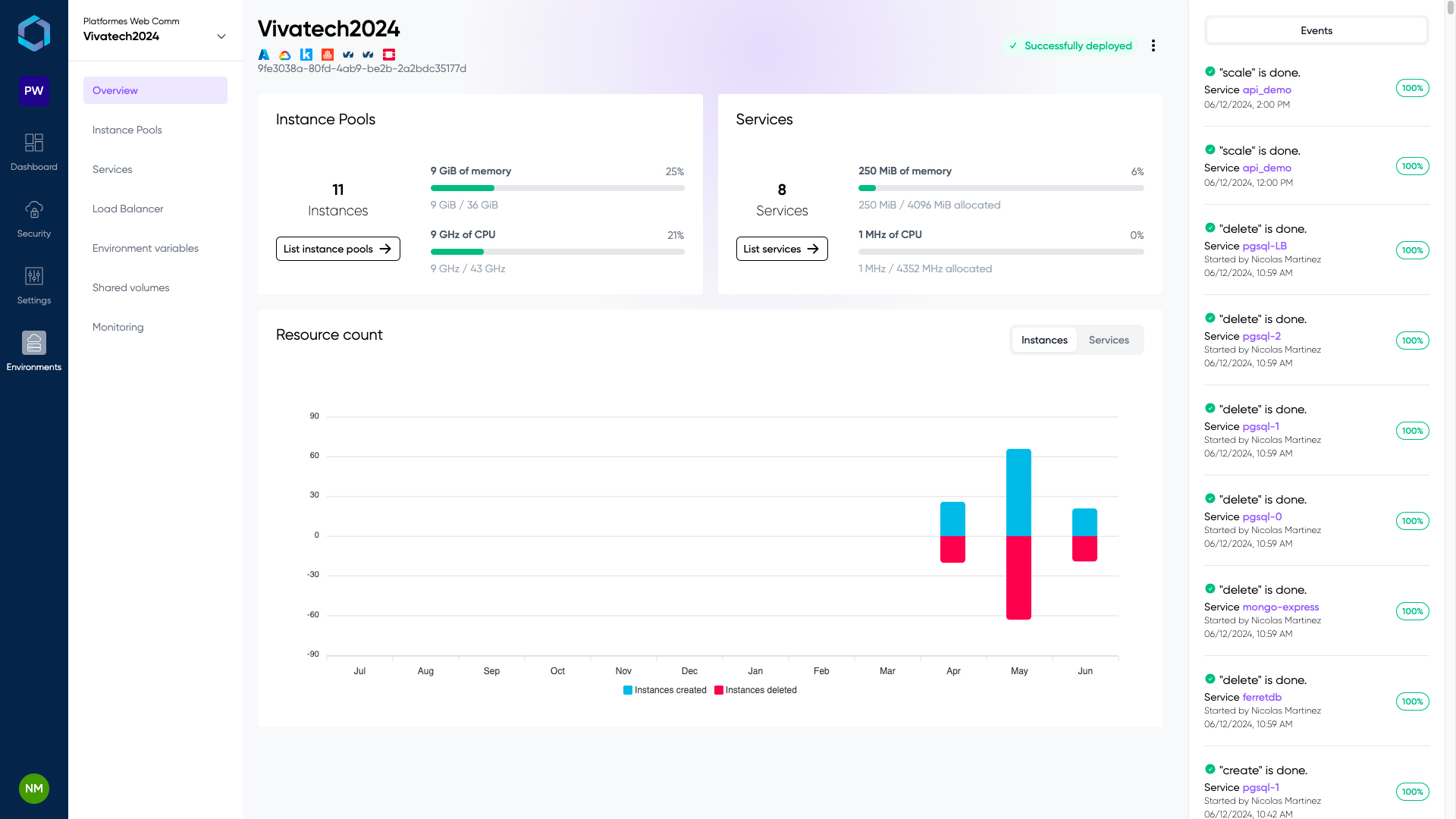Screen dimensions: 1456x819
Task: Click the Google Cloud provider icon
Action: pyautogui.click(x=285, y=55)
